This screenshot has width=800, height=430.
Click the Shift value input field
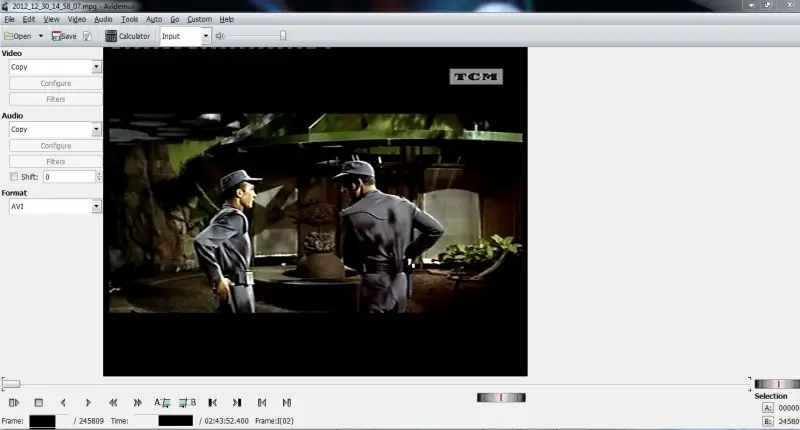point(69,177)
